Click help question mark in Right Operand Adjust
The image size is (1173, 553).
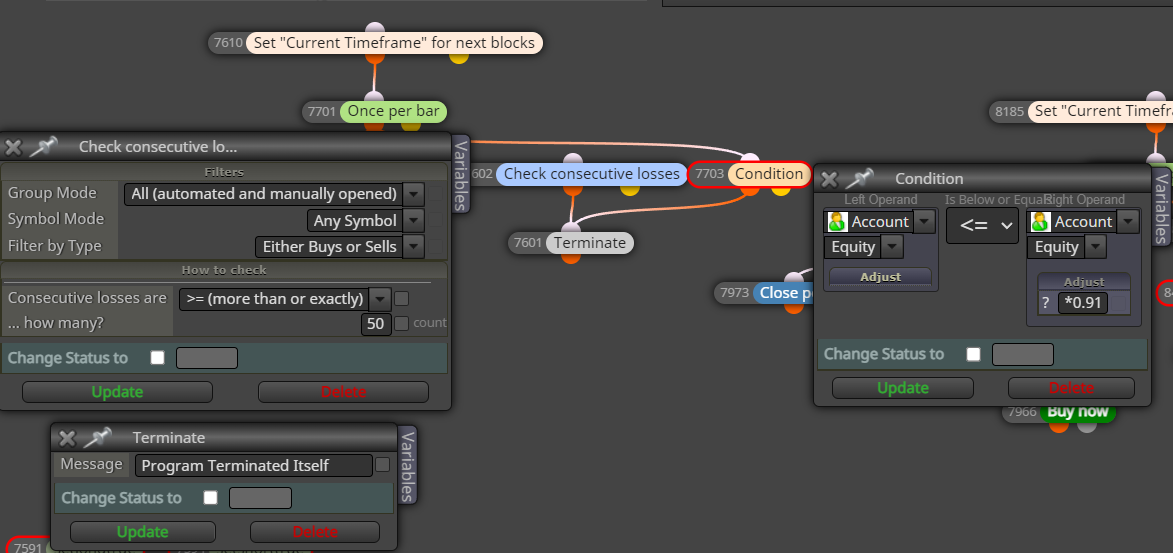pyautogui.click(x=1045, y=303)
